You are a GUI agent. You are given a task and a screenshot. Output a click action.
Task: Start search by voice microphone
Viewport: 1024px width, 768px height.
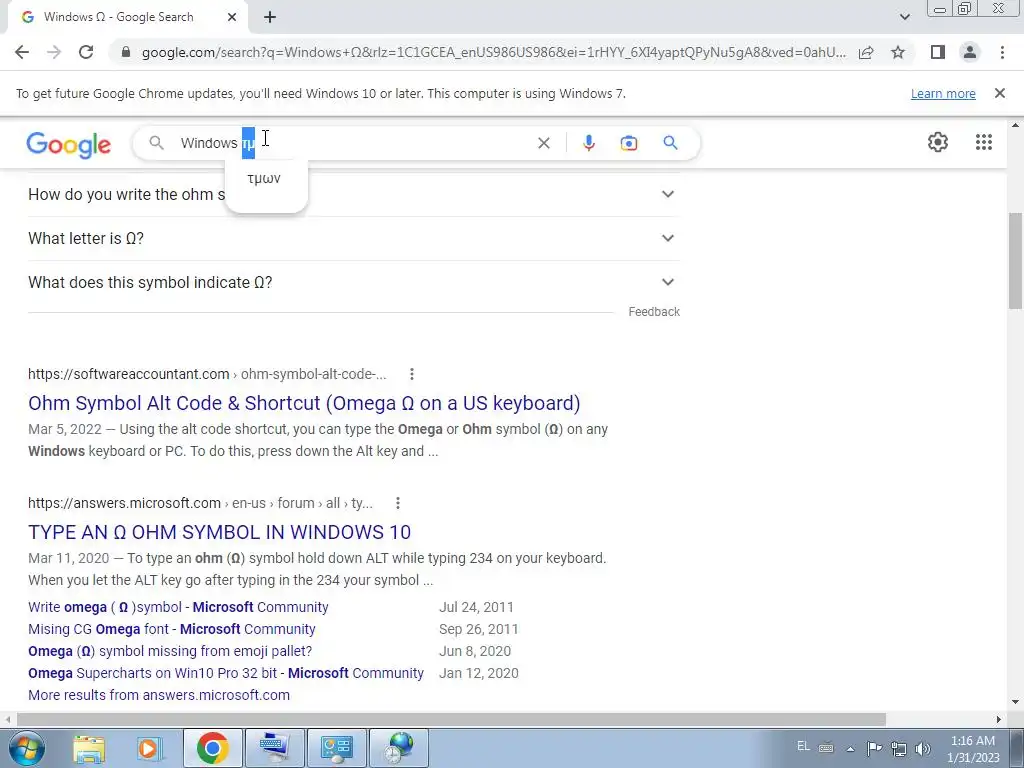[588, 143]
